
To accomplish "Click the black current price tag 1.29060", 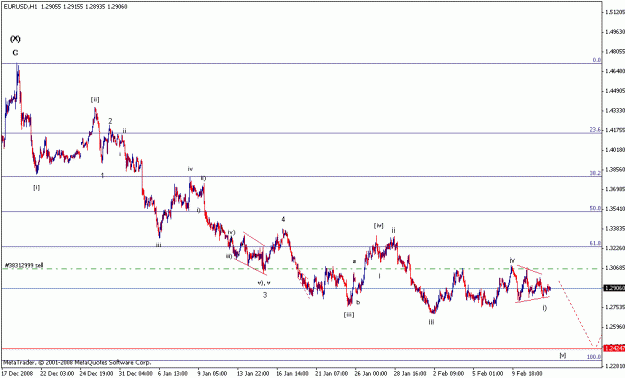I will pyautogui.click(x=614, y=288).
